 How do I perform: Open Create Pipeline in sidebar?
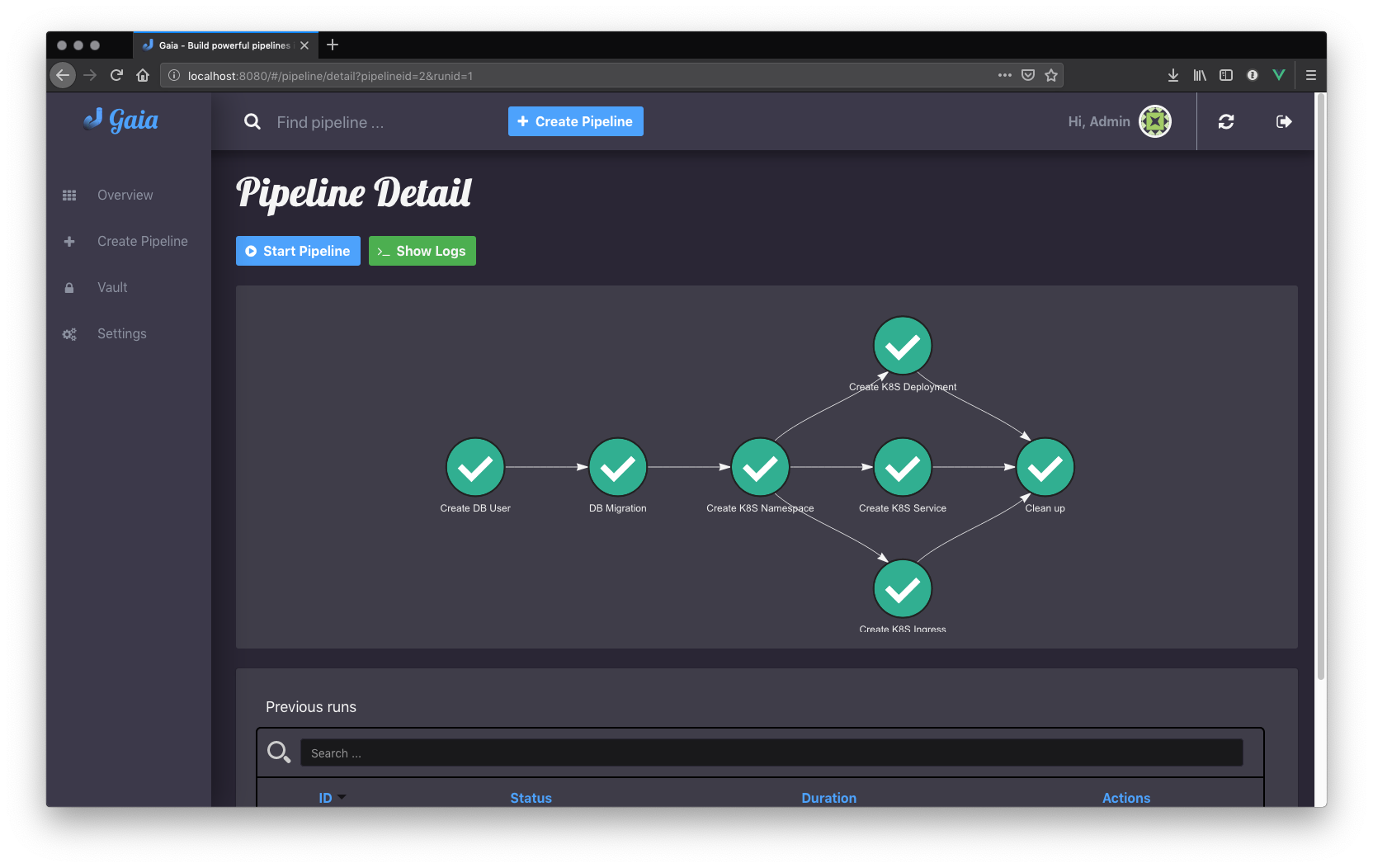pos(143,241)
